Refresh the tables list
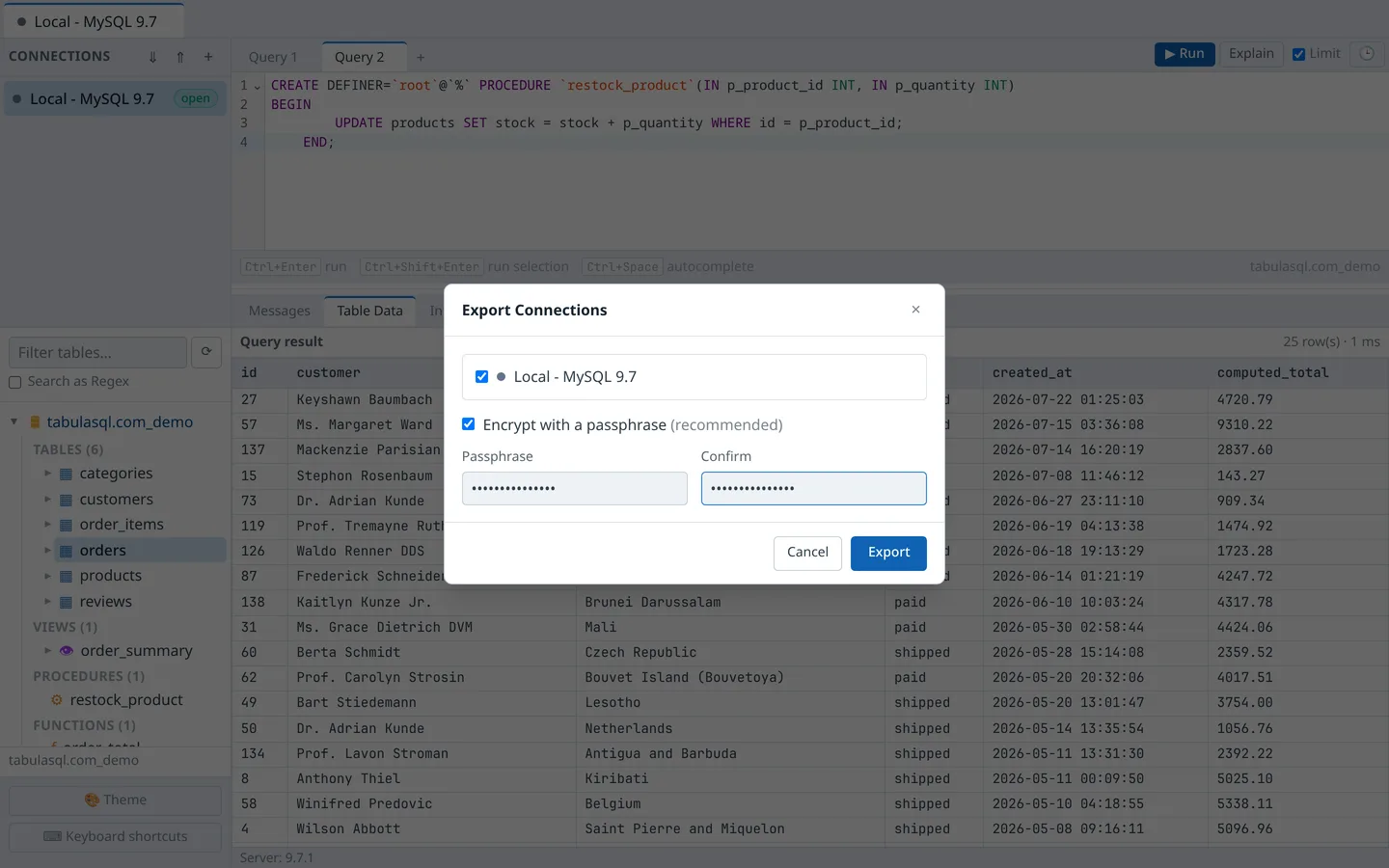The height and width of the screenshot is (868, 1389). point(206,352)
